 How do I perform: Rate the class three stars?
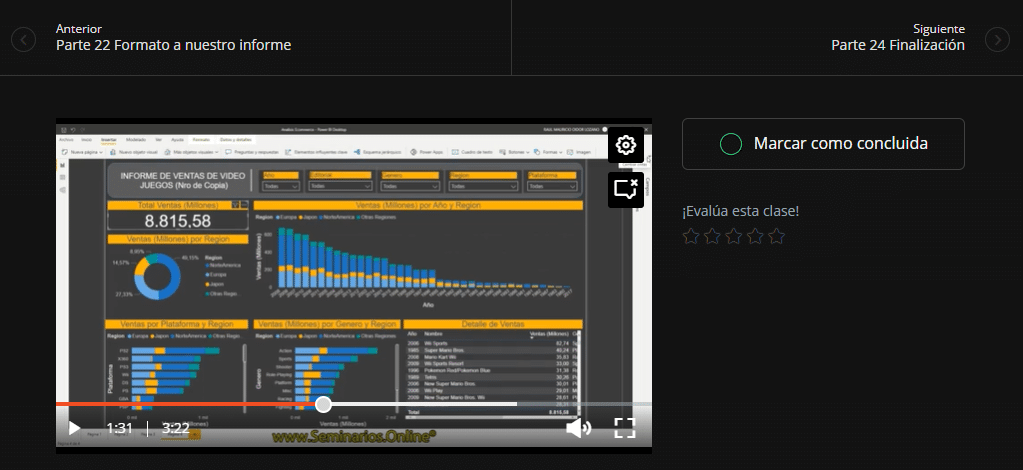[x=733, y=237]
